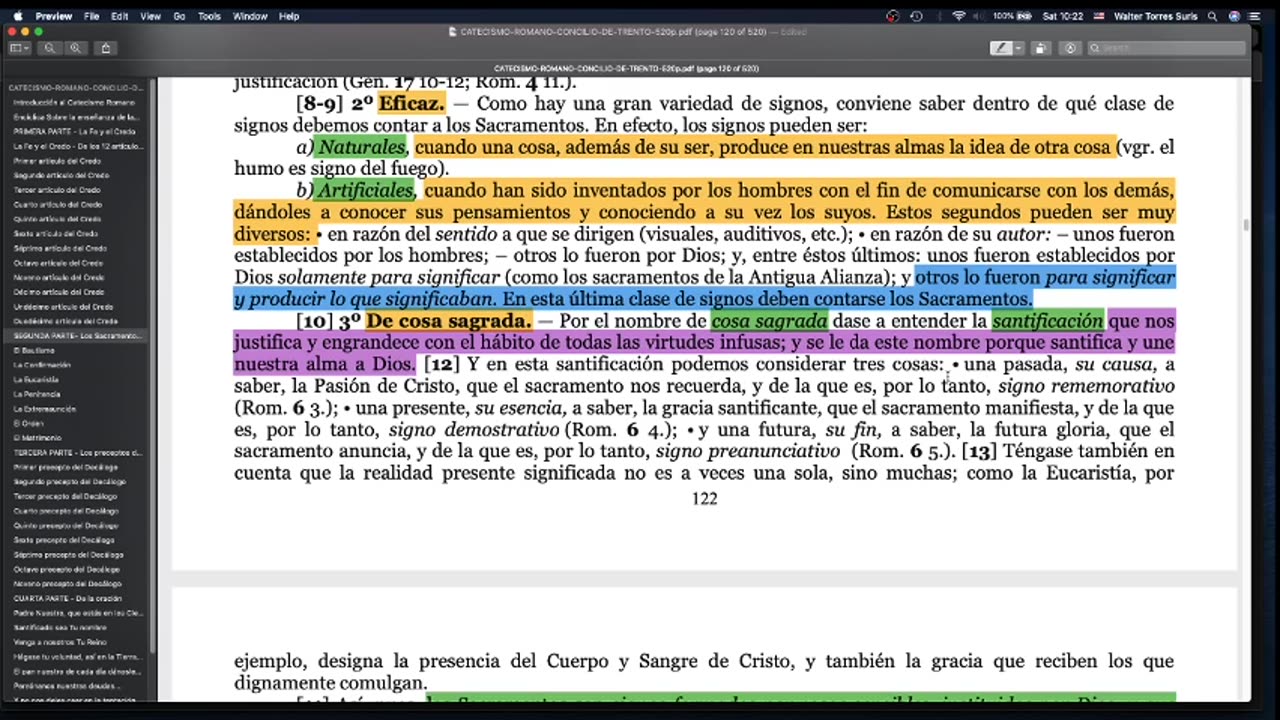
Task: Click the Spotlight search icon
Action: pos(1213,16)
